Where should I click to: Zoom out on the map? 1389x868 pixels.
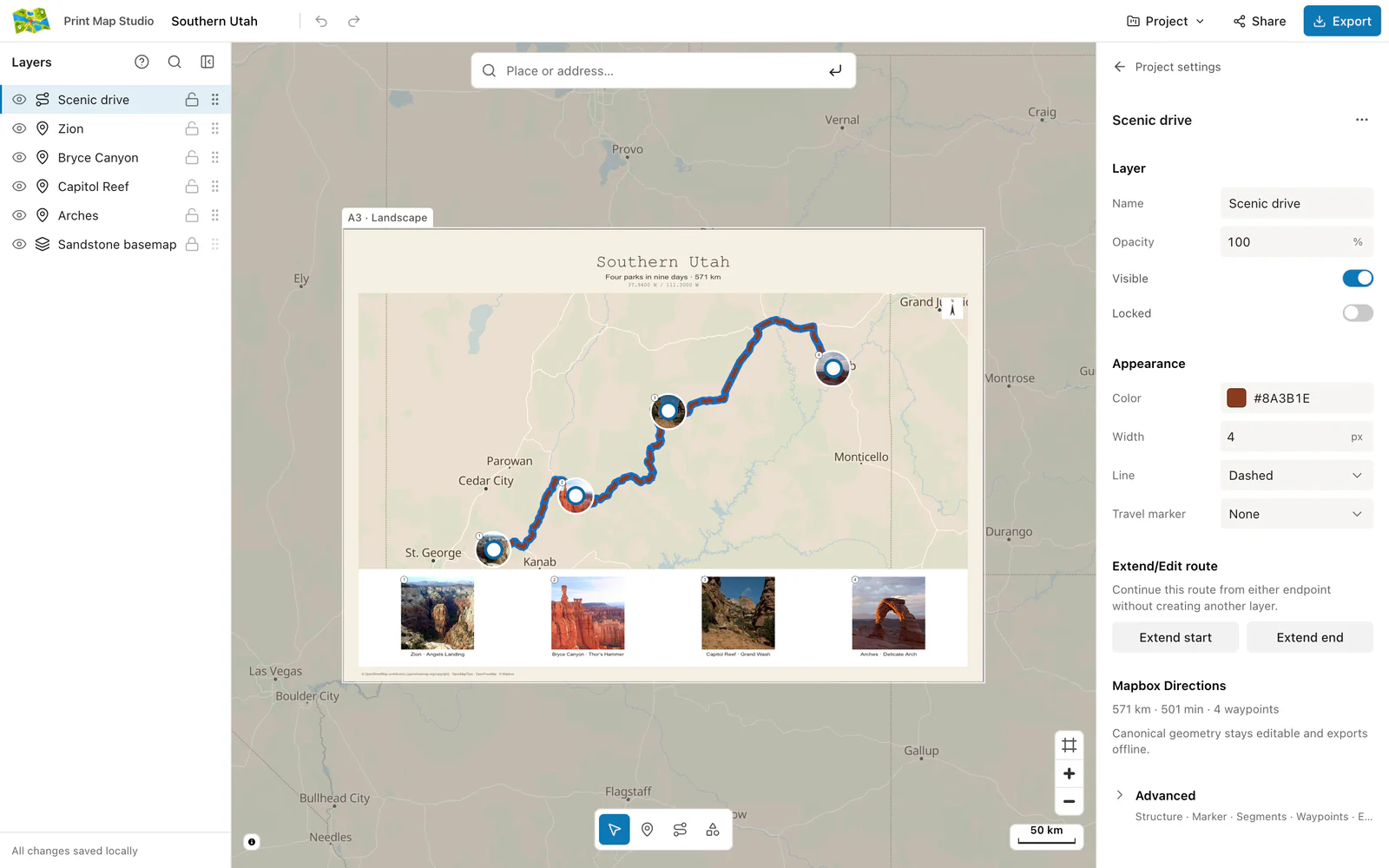[1070, 801]
